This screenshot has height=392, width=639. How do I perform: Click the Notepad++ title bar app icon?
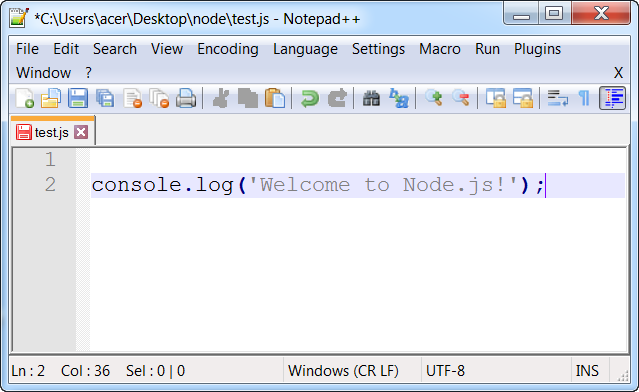(x=18, y=18)
